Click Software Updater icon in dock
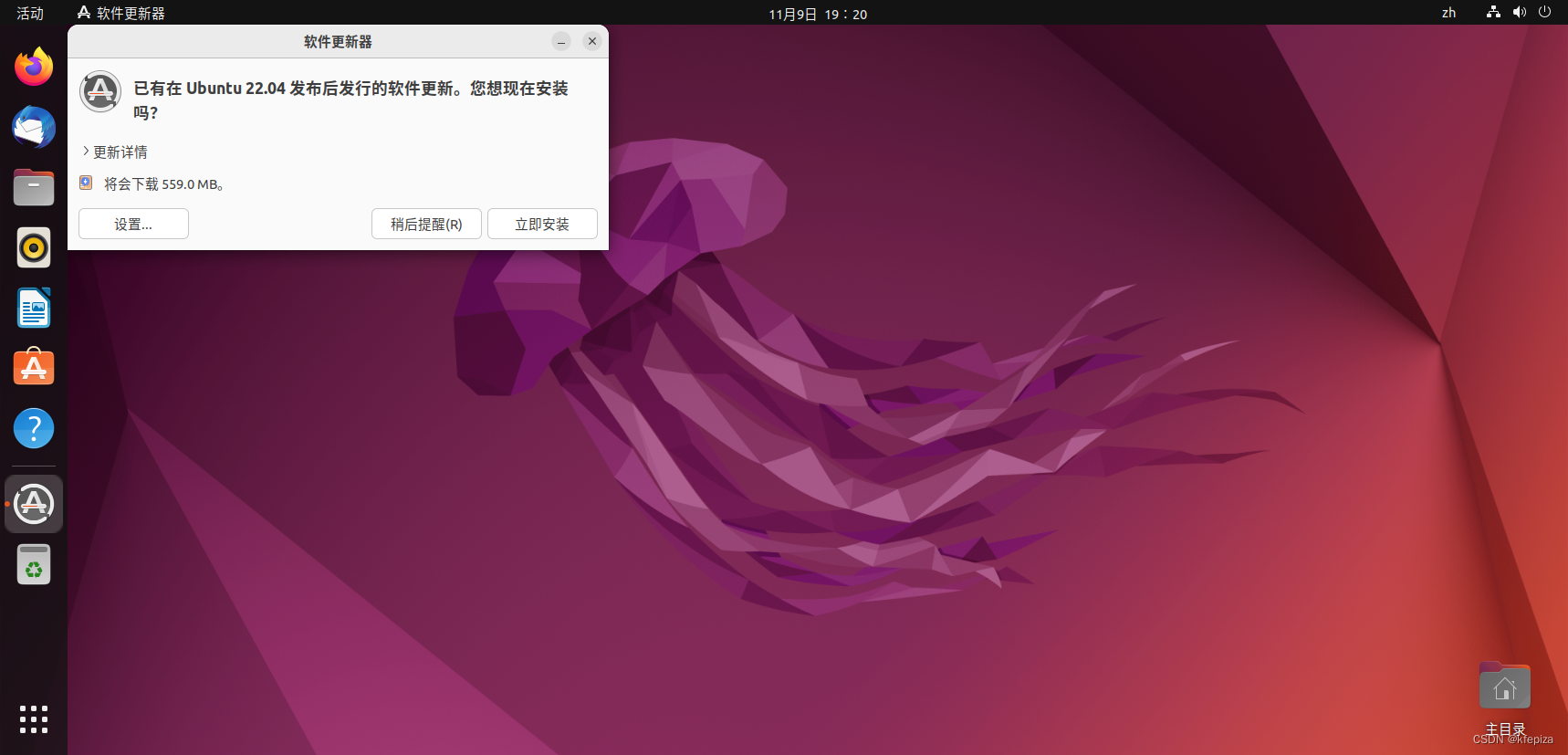 coord(34,504)
